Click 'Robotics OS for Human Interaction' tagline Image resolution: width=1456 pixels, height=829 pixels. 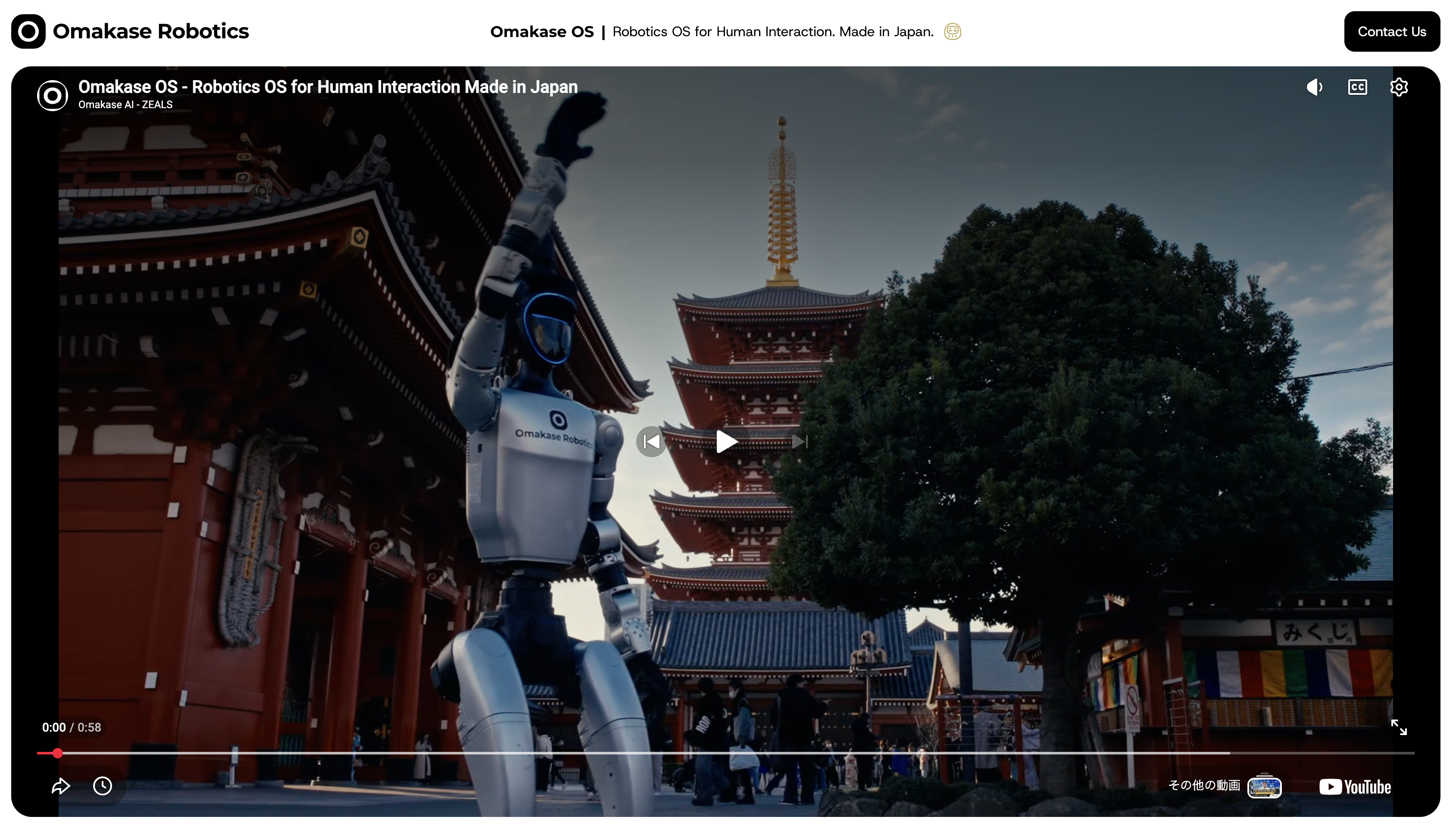pyautogui.click(x=773, y=31)
